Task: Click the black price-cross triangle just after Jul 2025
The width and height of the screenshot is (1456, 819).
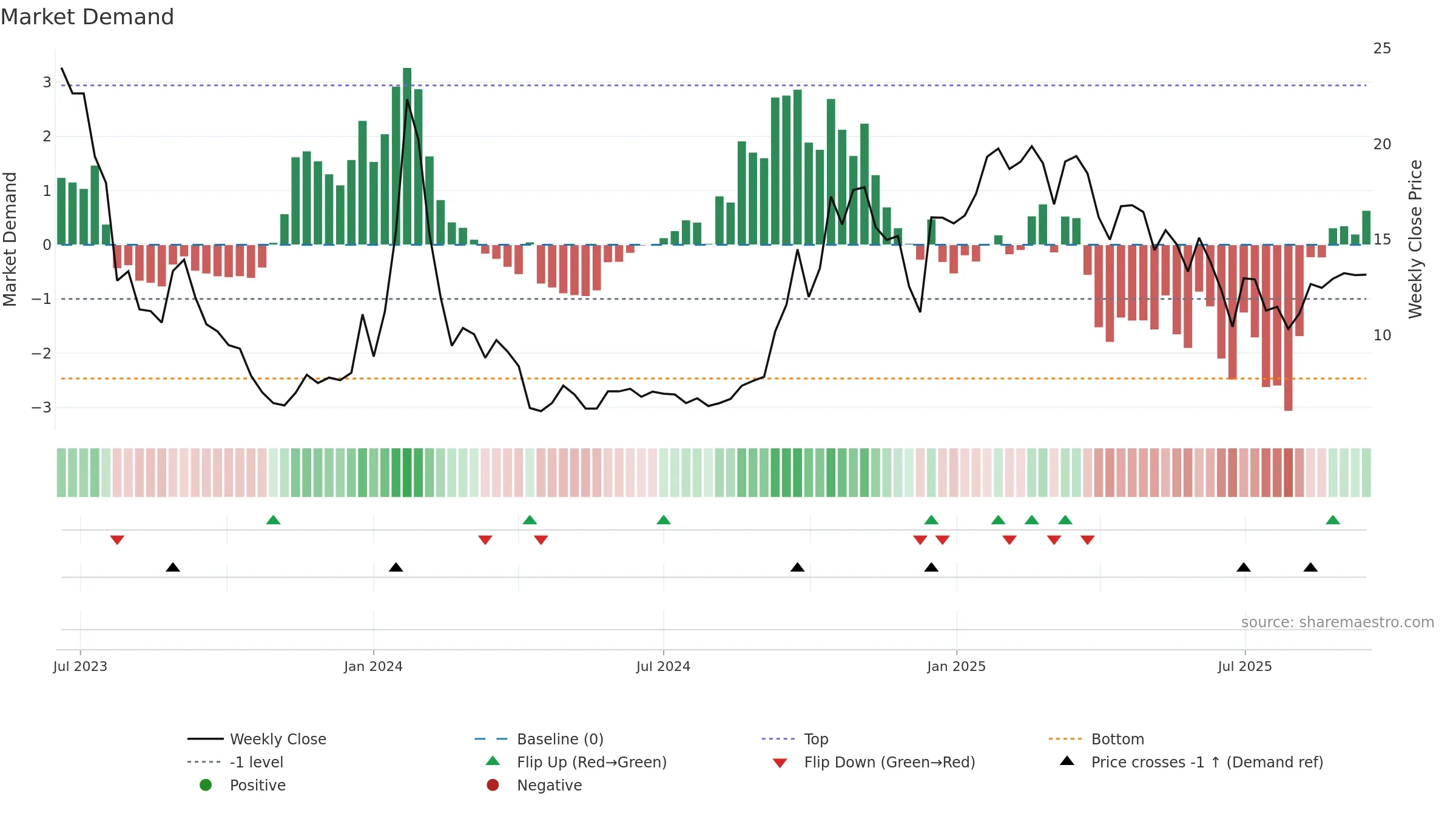Action: point(1244,567)
